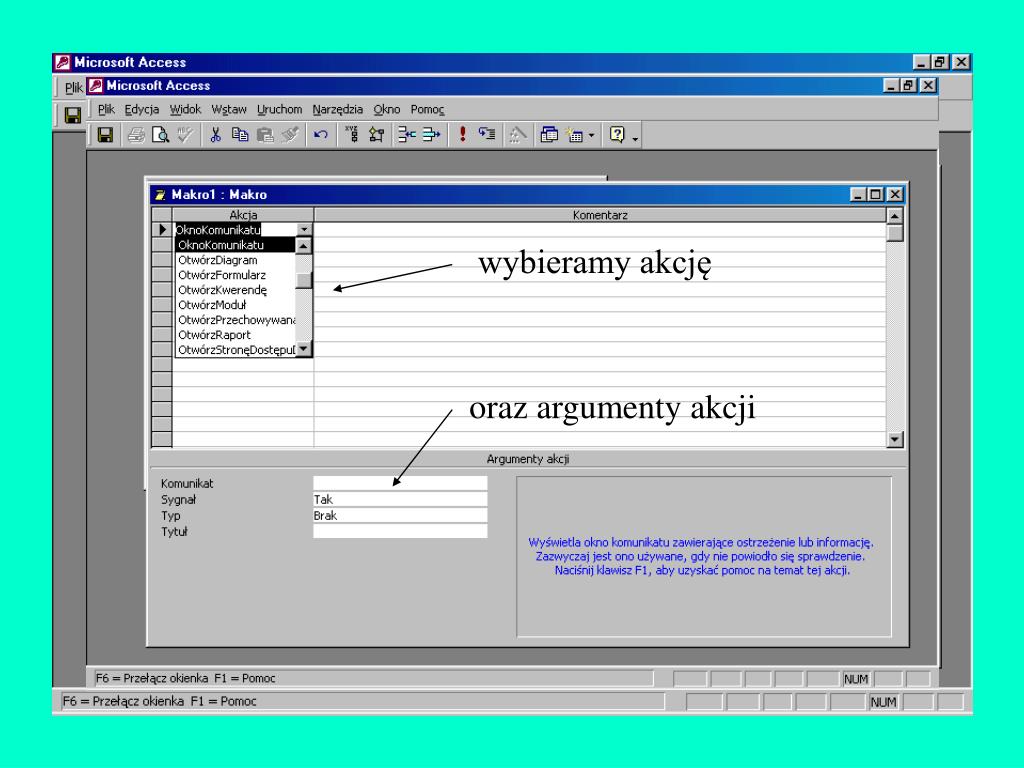Open the Pomoc menu
The width and height of the screenshot is (1024, 768).
coord(427,109)
